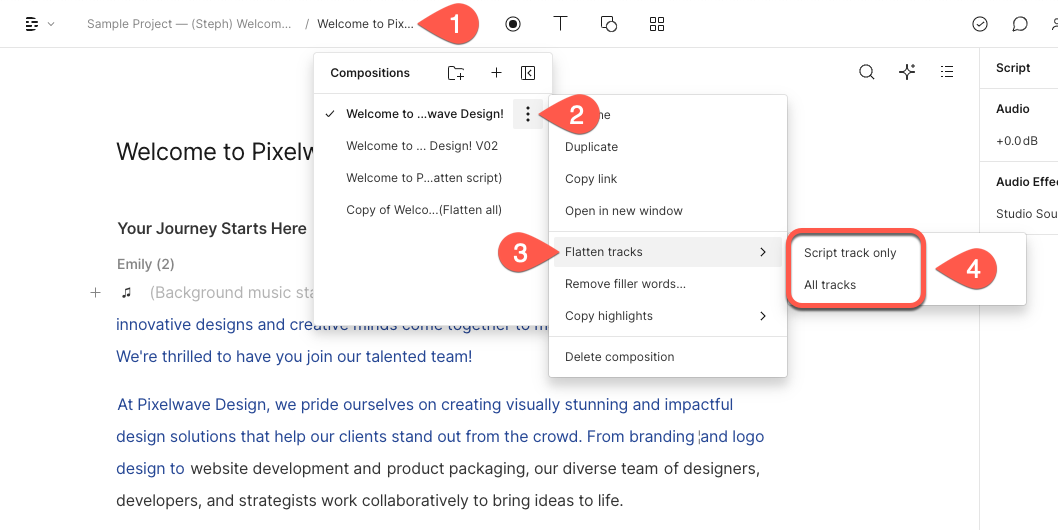Click the Studio Sou... audio effect

click(1027, 214)
